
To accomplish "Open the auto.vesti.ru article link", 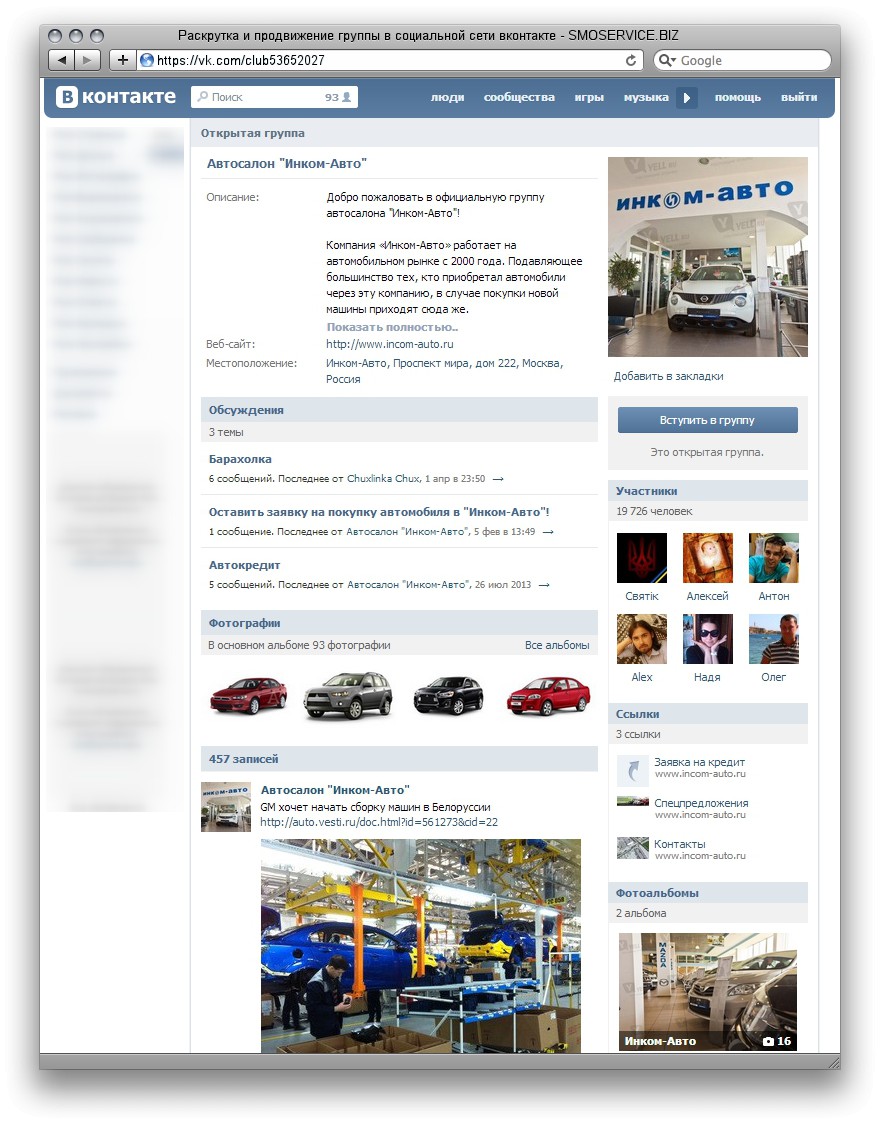I will coord(379,822).
